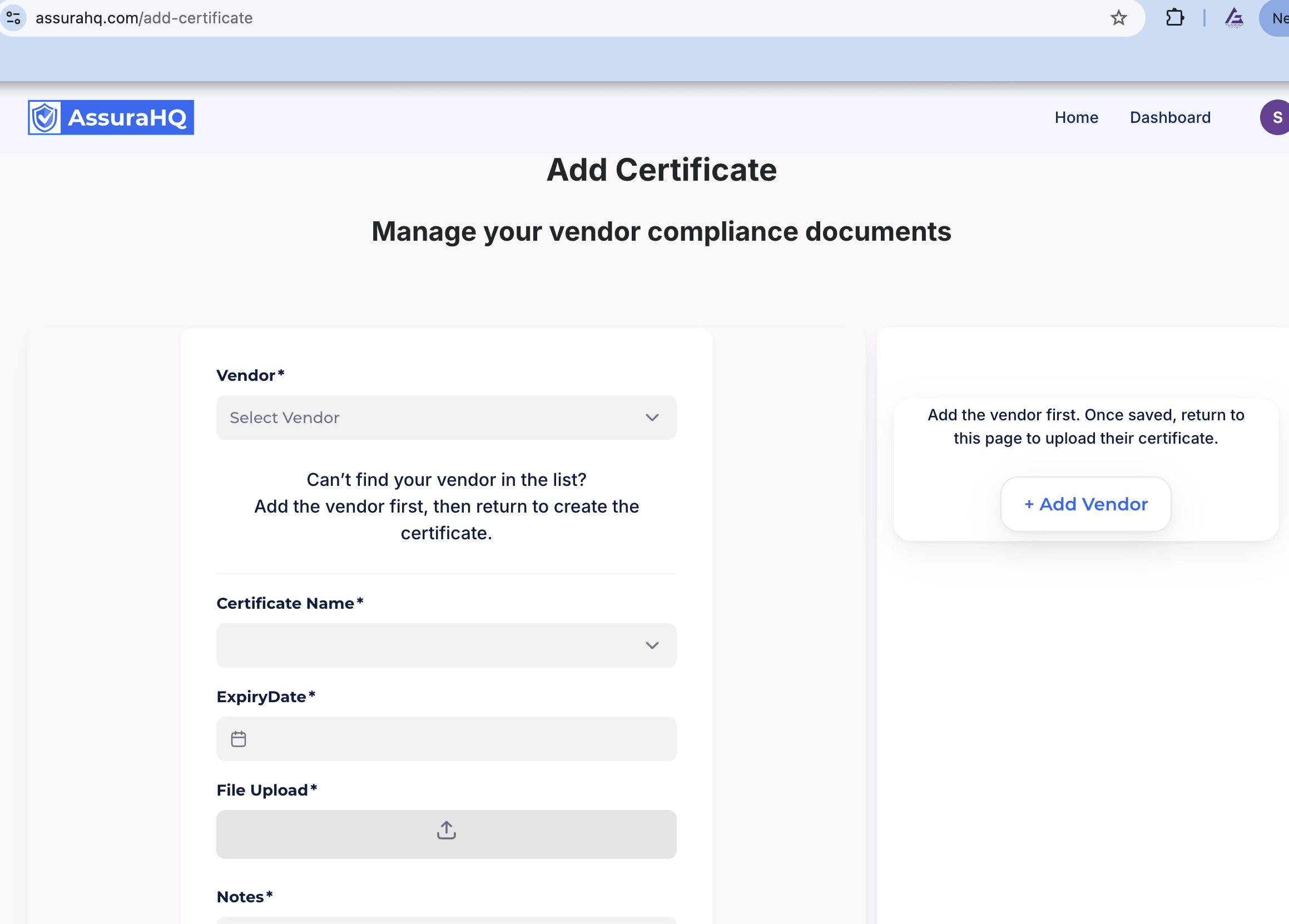Click the browser profile chip labeled Ne
The image size is (1289, 924).
click(x=1280, y=18)
